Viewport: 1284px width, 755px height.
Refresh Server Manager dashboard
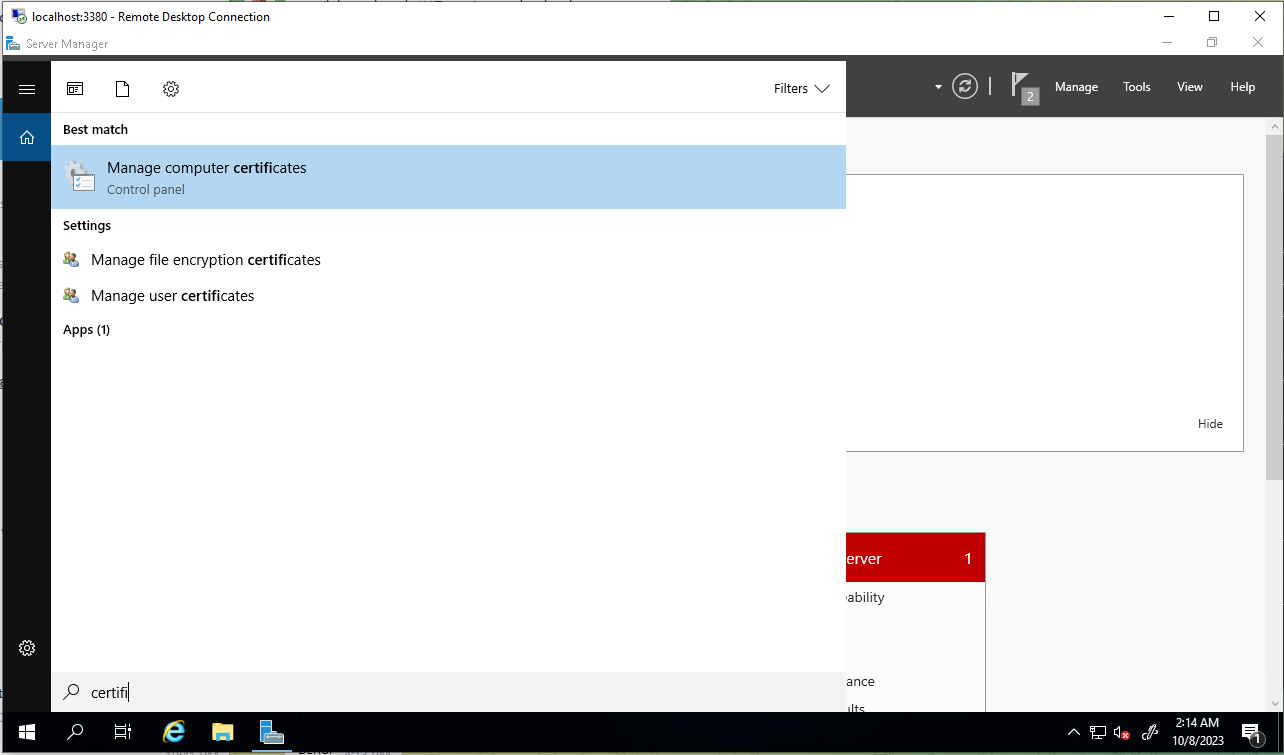(x=964, y=87)
